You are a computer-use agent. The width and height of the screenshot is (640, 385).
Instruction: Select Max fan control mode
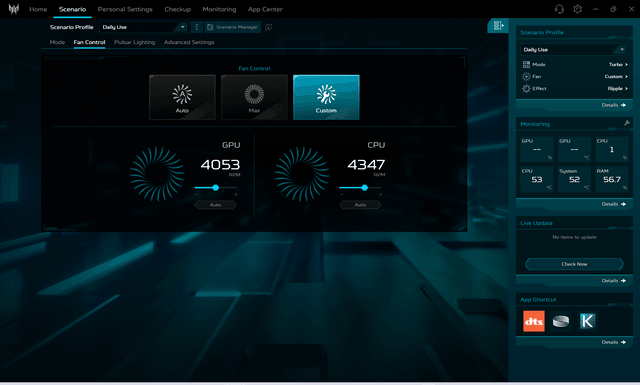(x=254, y=97)
